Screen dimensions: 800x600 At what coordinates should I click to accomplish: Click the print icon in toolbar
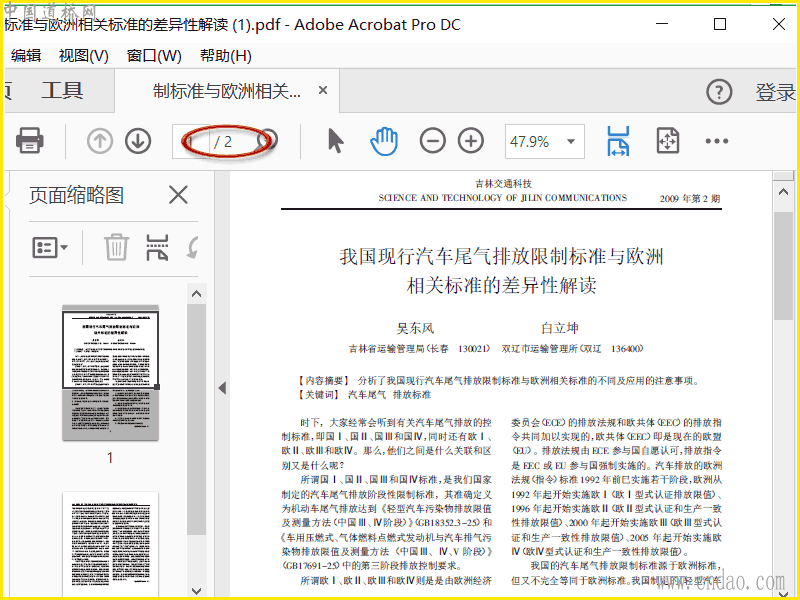[x=30, y=141]
